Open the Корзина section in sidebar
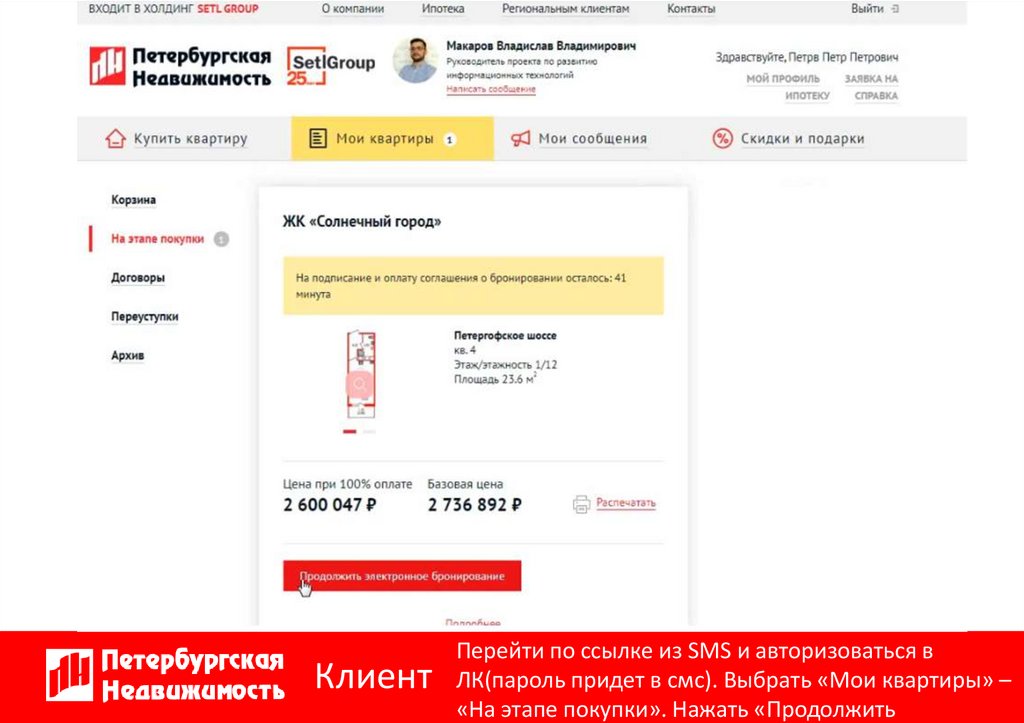Image resolution: width=1024 pixels, height=723 pixels. pos(133,200)
